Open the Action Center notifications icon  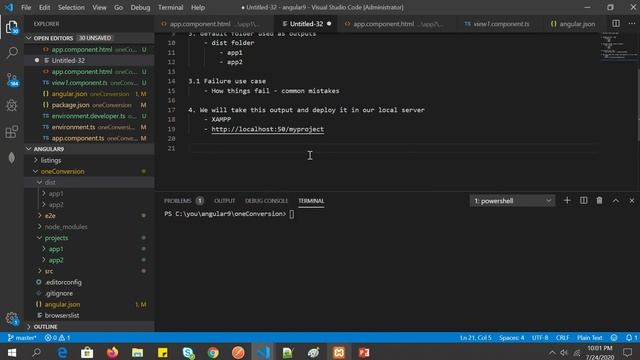pos(628,352)
